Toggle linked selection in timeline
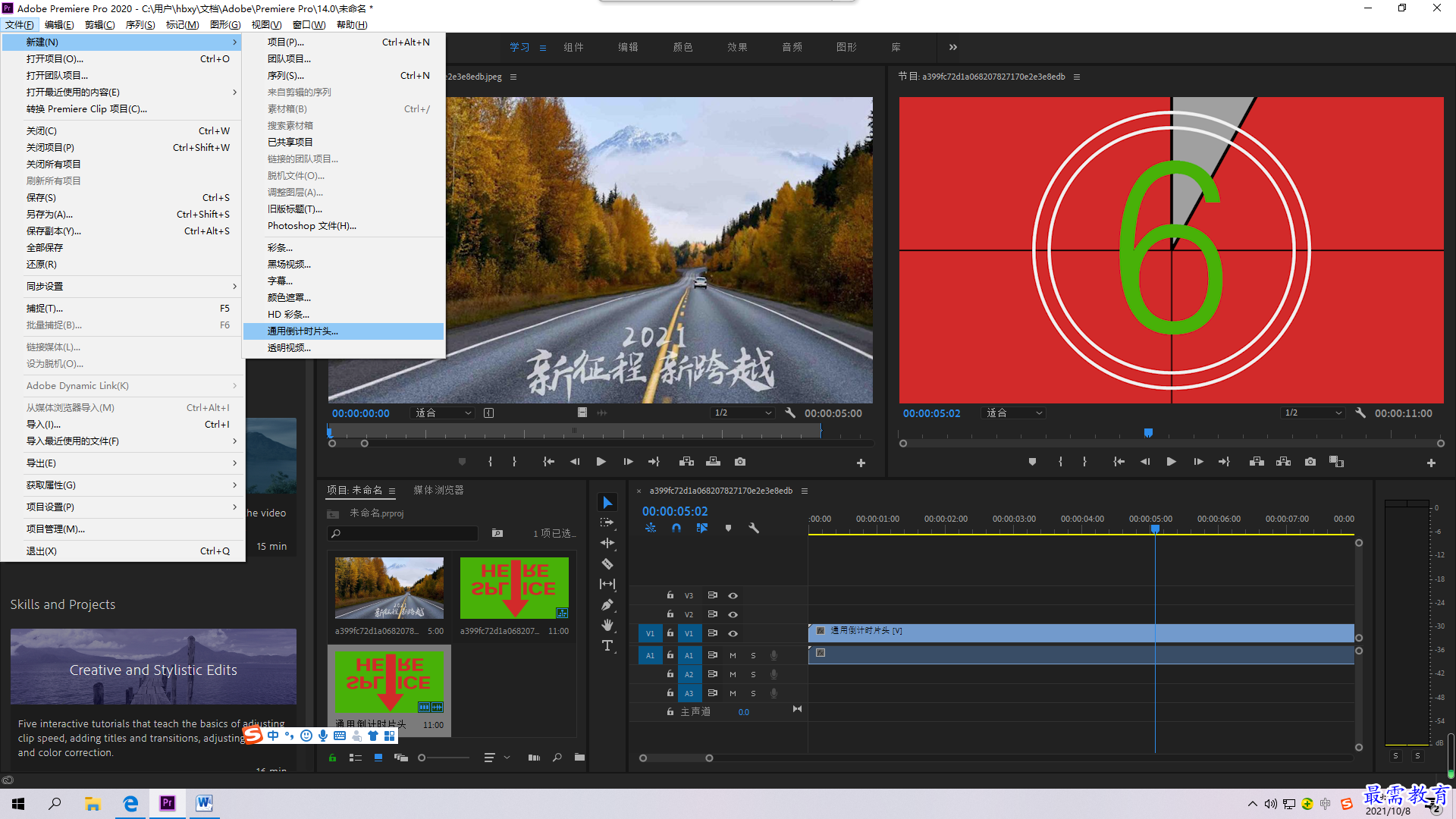 (702, 529)
